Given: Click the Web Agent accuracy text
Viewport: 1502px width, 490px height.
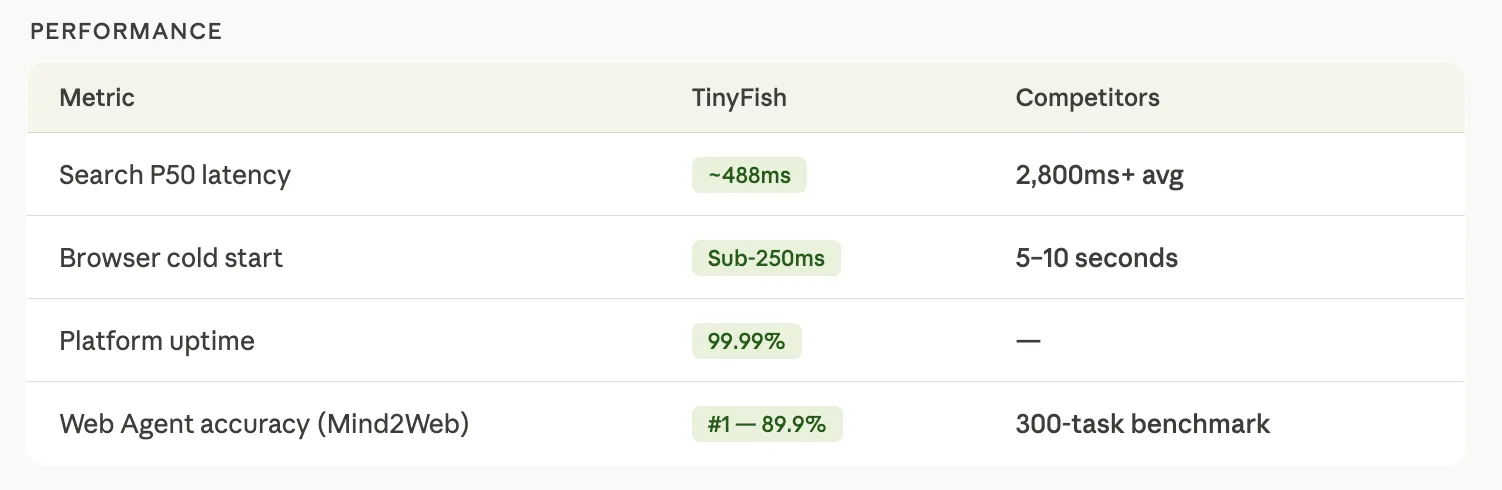Looking at the screenshot, I should click(184, 424).
